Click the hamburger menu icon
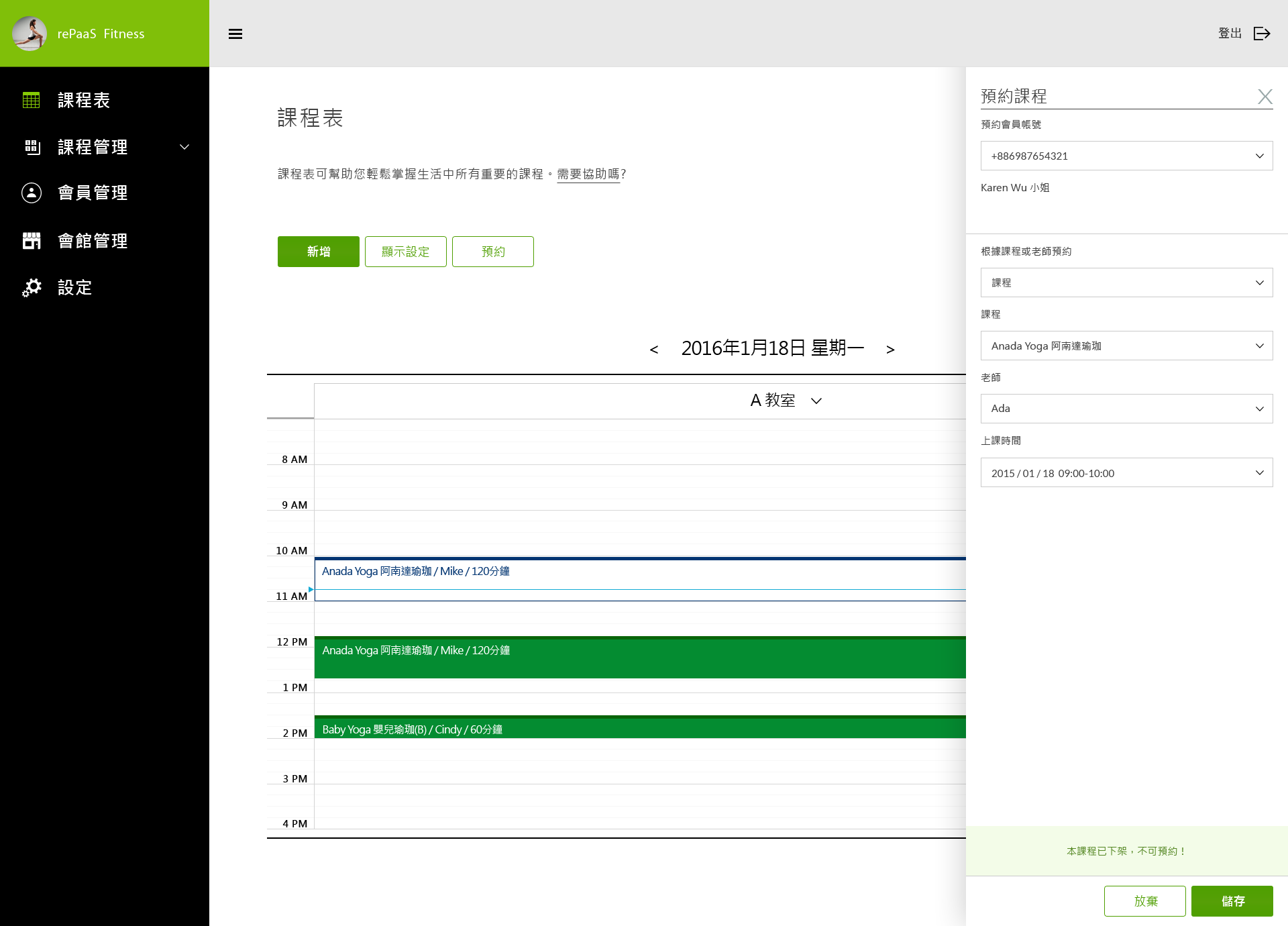 pyautogui.click(x=235, y=34)
